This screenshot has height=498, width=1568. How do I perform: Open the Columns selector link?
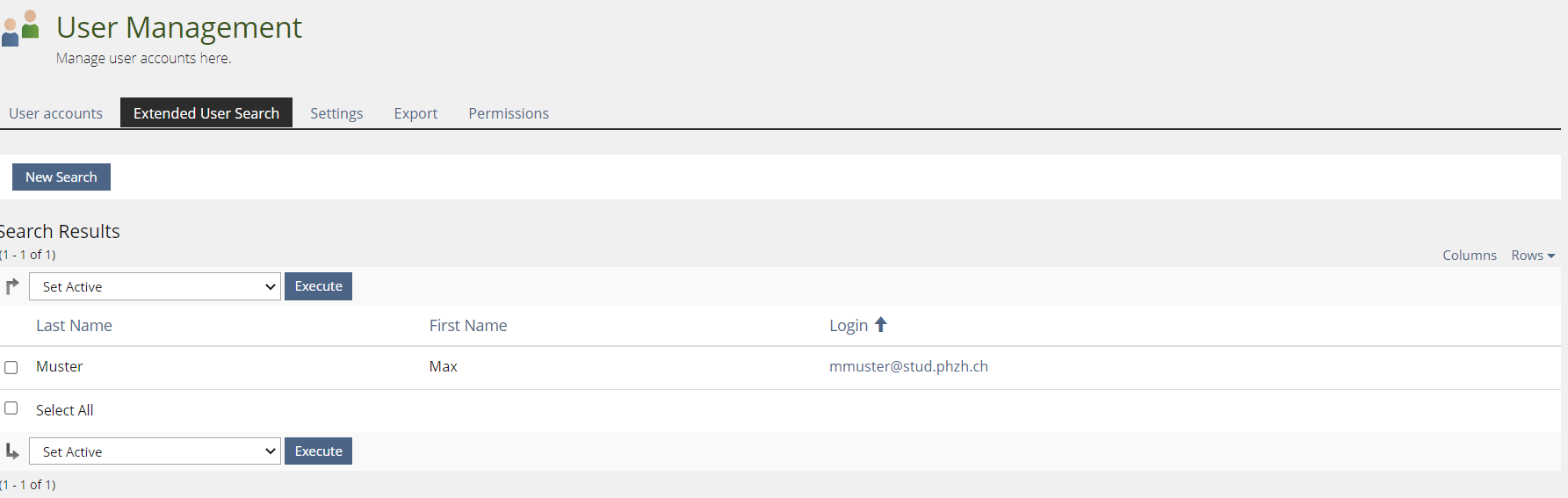click(x=1469, y=256)
